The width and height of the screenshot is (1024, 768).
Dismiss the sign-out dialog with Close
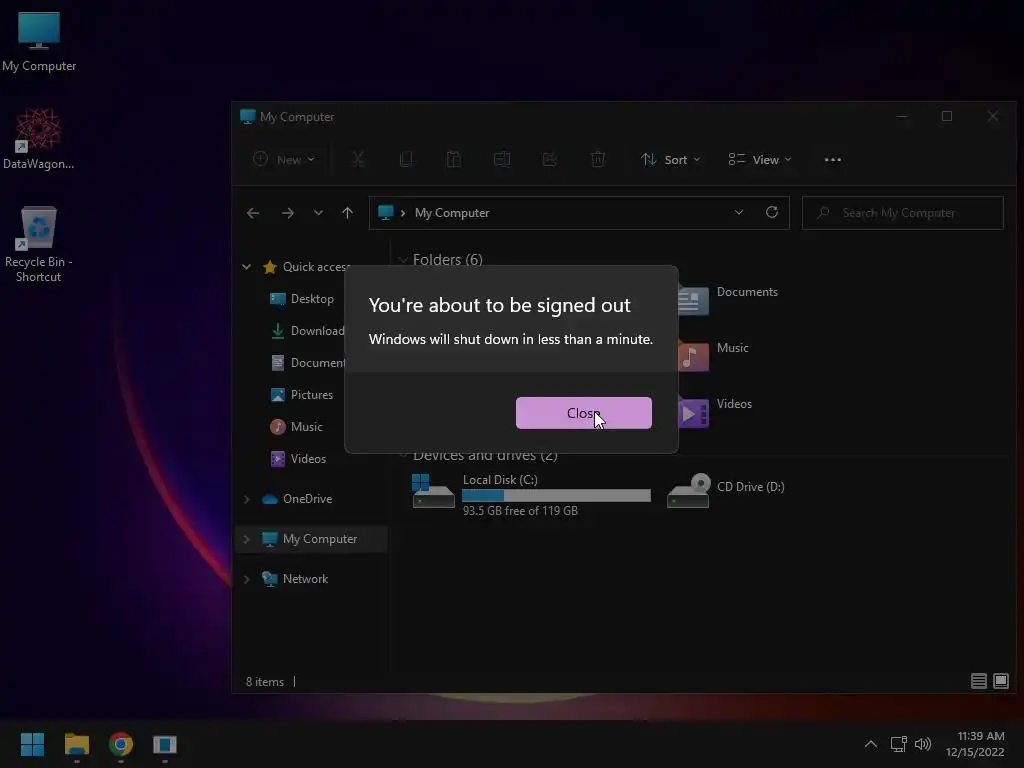tap(583, 413)
